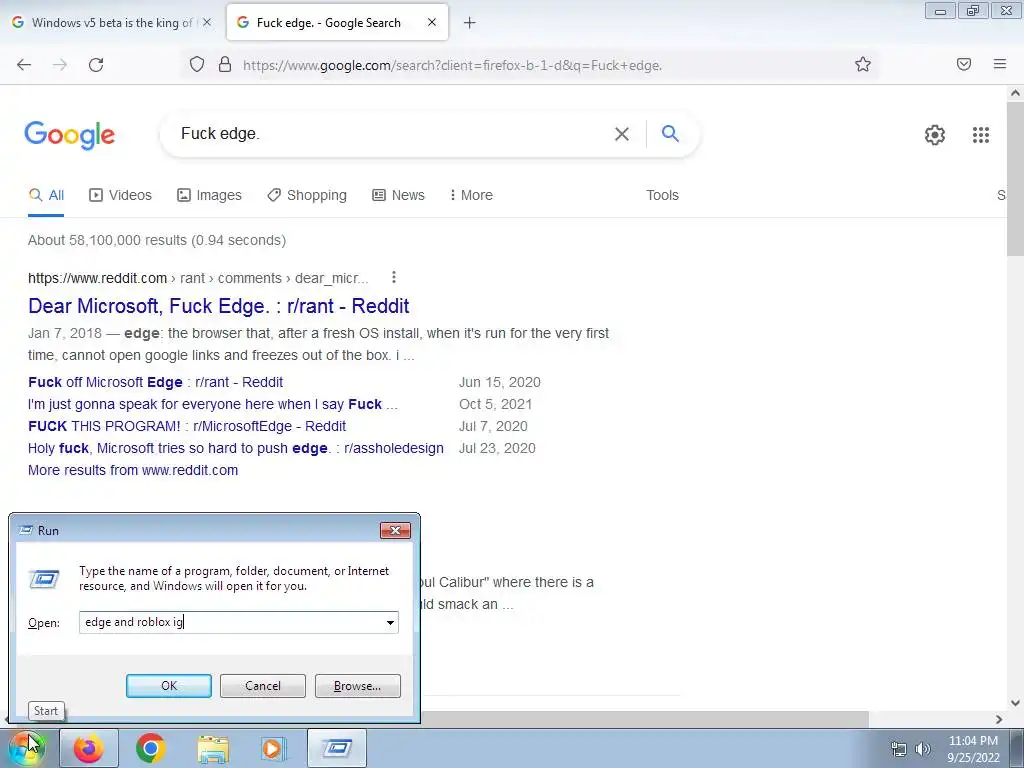
Task: Click the horizontal scrollbar right arrow
Action: pyautogui.click(x=999, y=719)
